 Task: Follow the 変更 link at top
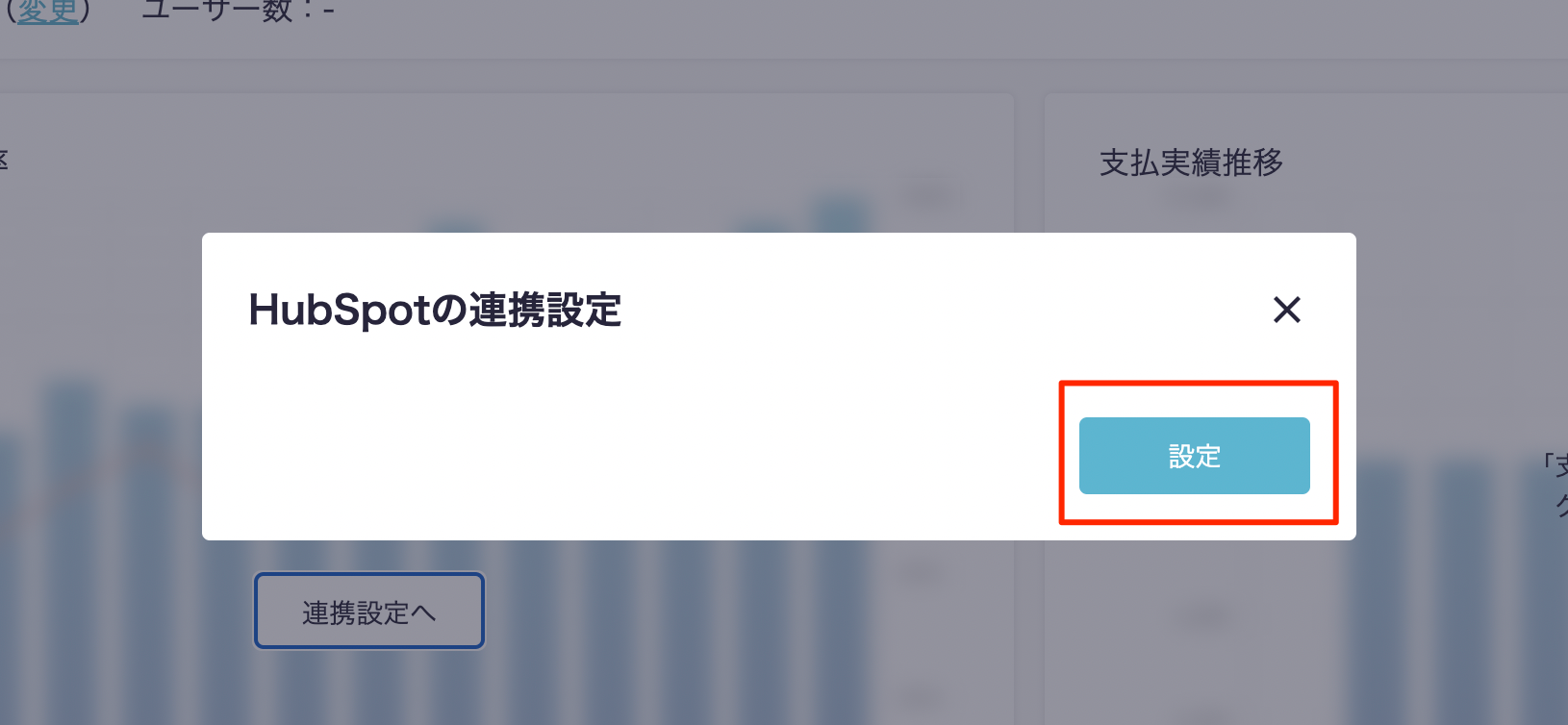[47, 12]
